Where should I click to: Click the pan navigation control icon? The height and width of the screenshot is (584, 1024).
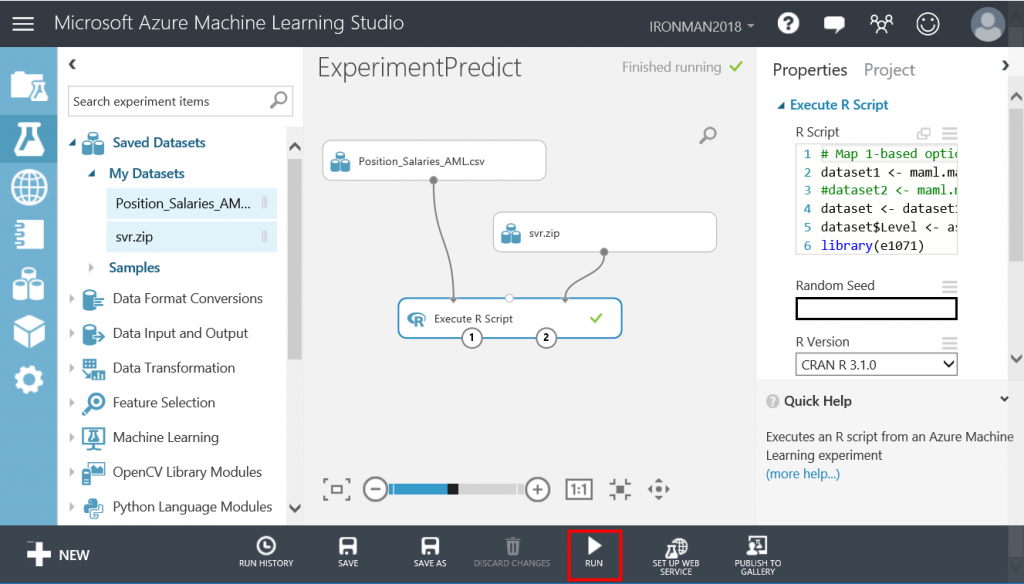(x=658, y=489)
